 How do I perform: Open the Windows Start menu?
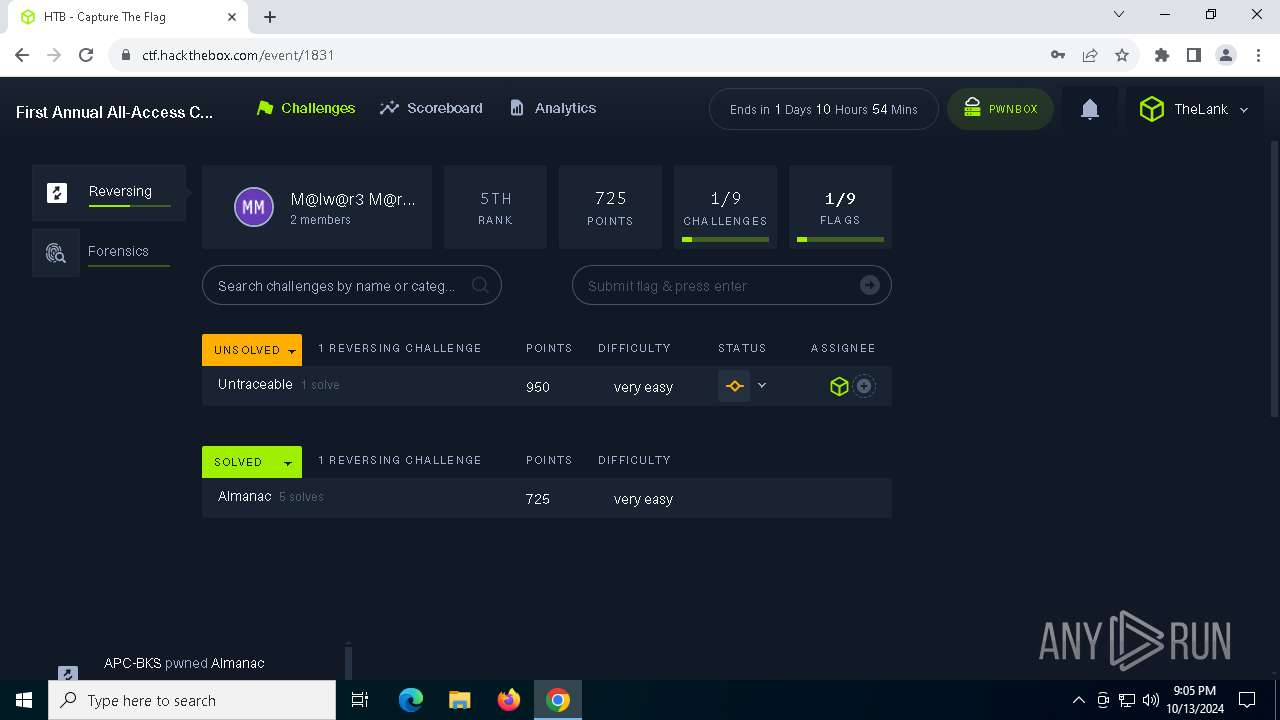click(24, 700)
